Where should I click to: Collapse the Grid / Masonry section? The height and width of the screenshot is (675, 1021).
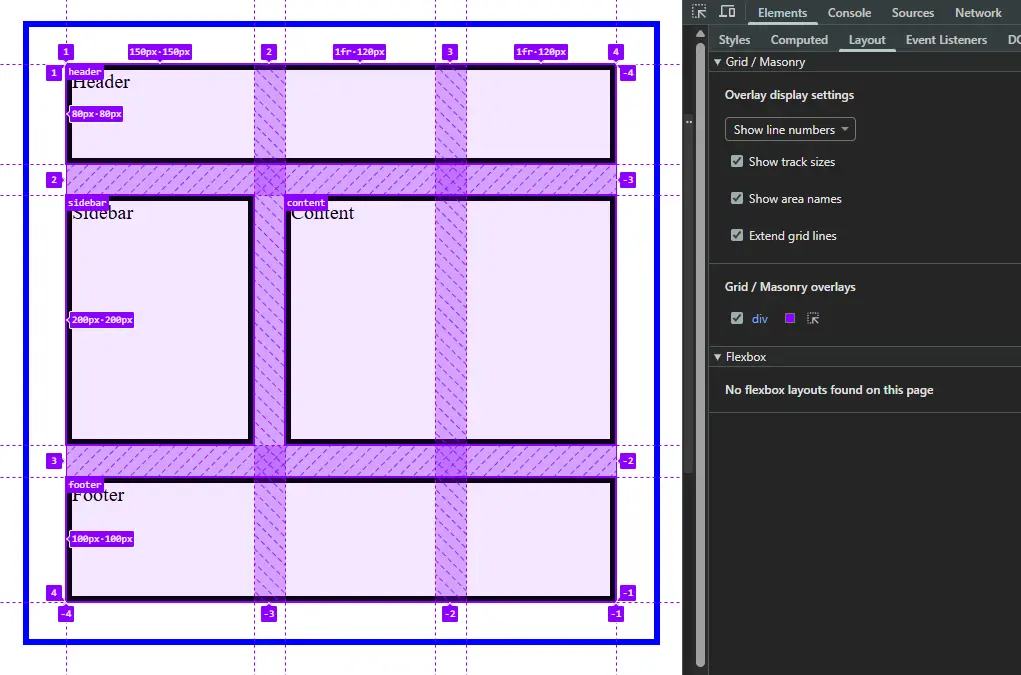click(717, 62)
